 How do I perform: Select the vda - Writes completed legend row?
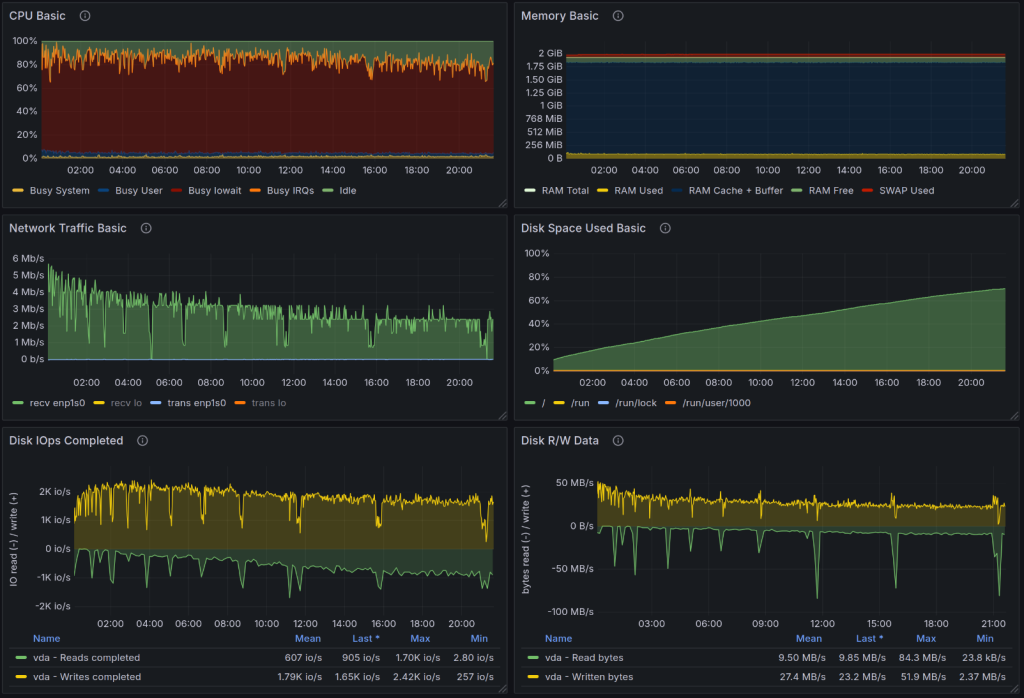[85, 677]
